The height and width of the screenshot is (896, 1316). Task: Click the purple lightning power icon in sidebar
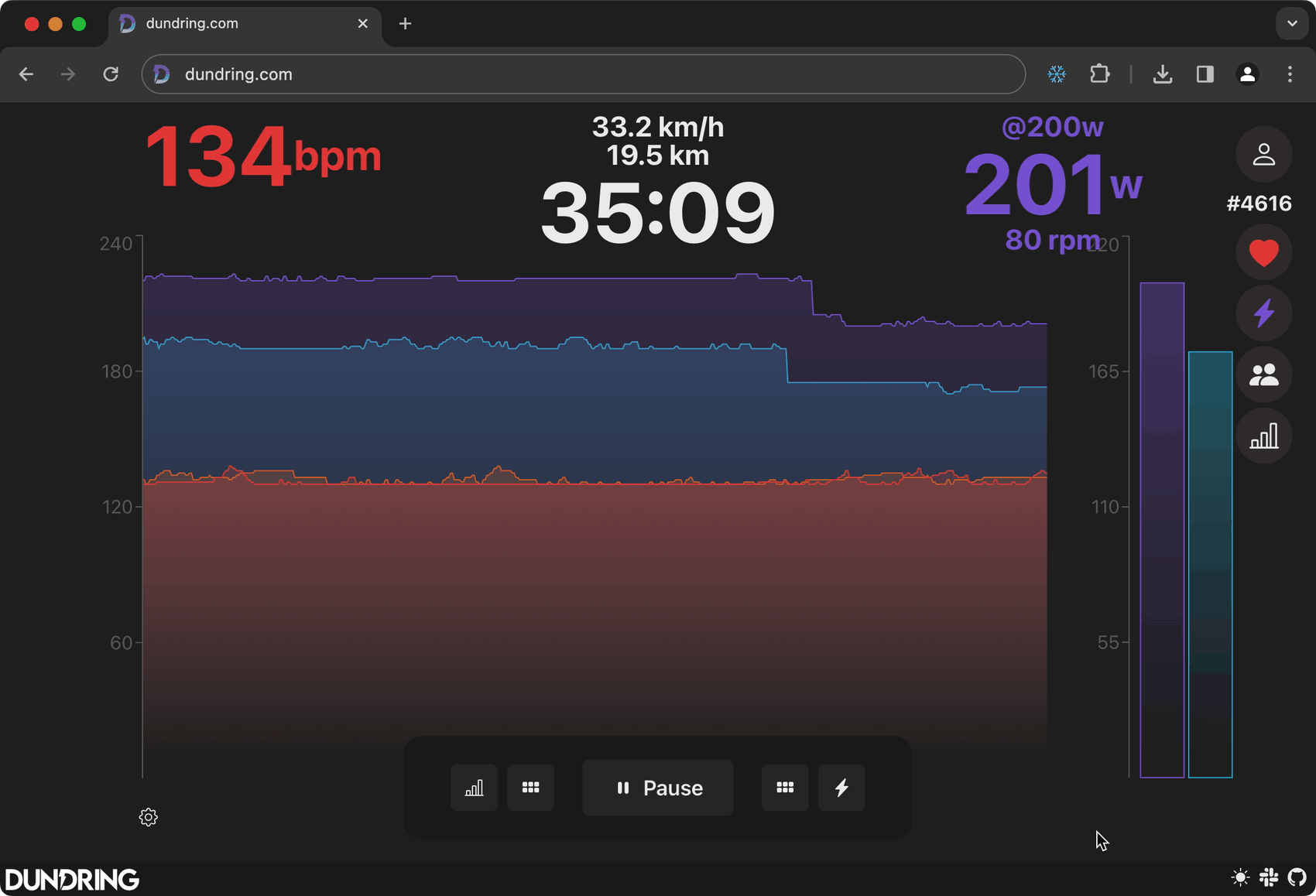coord(1263,313)
